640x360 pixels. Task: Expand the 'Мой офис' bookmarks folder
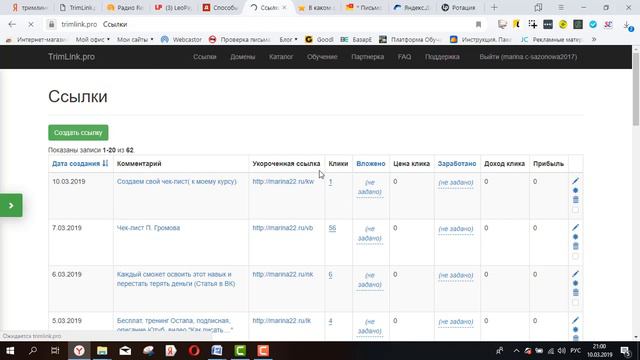coord(93,40)
